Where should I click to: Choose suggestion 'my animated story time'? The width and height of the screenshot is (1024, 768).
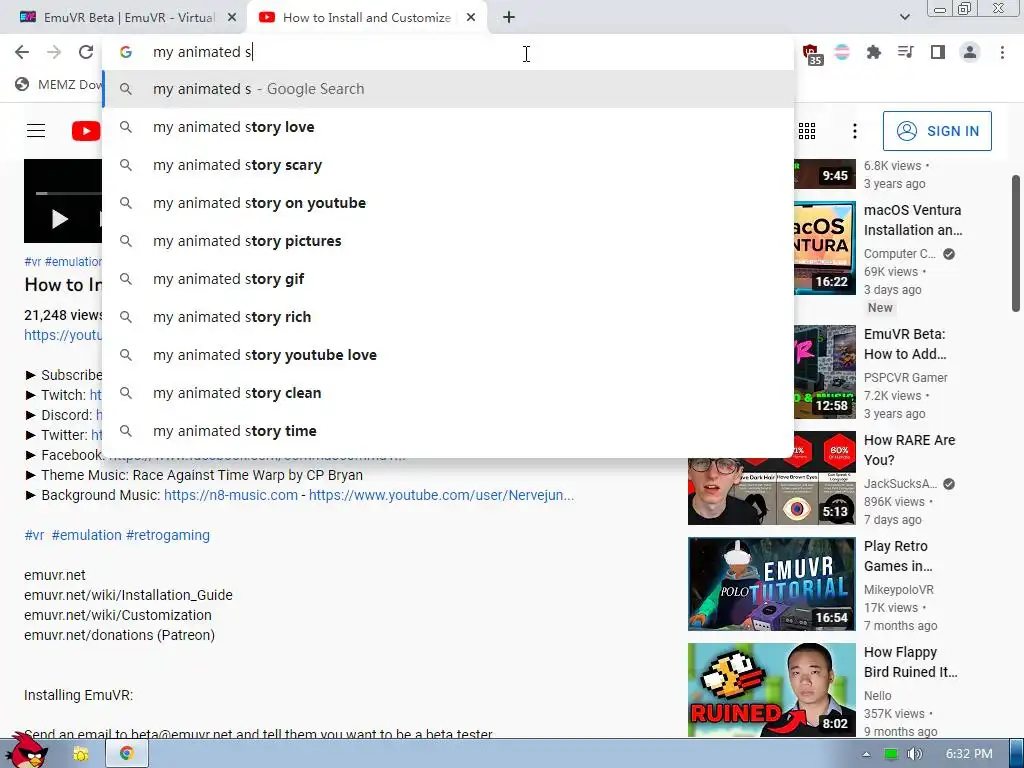click(x=449, y=430)
